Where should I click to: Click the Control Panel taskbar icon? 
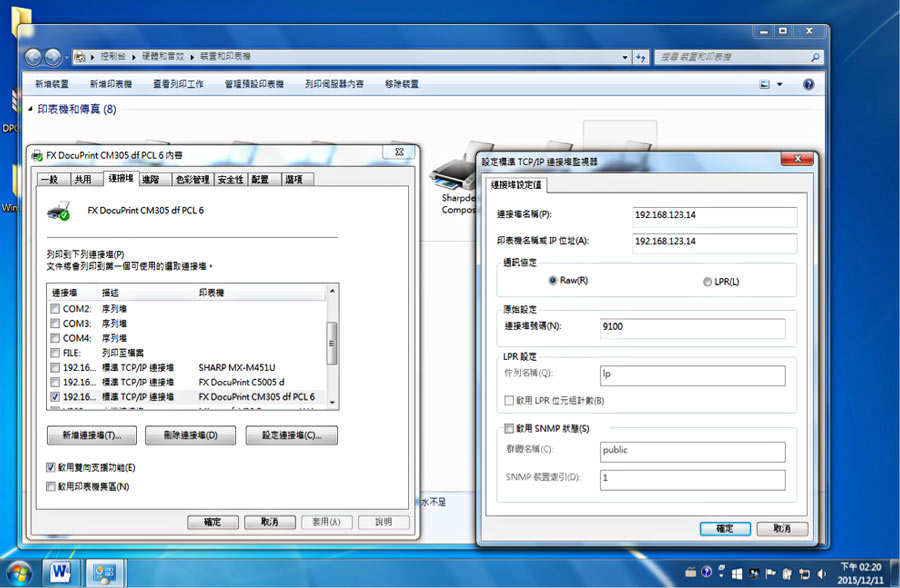(x=105, y=572)
